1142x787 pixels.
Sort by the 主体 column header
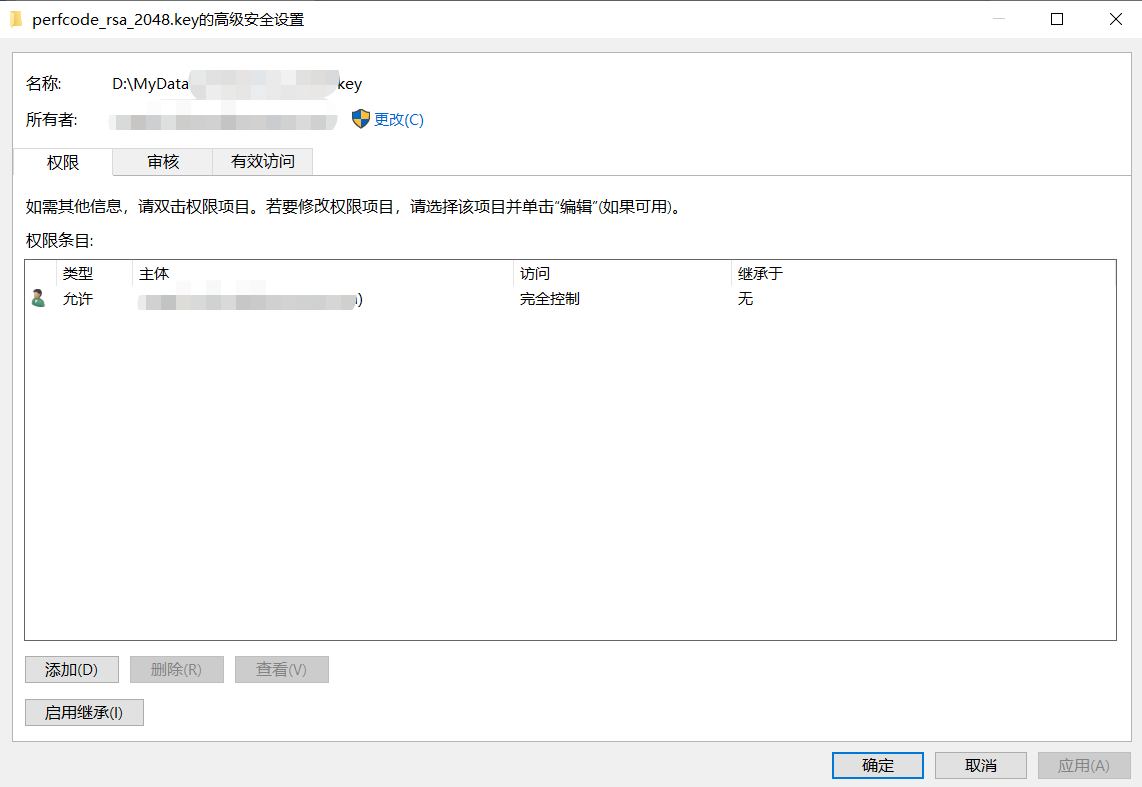[x=323, y=273]
